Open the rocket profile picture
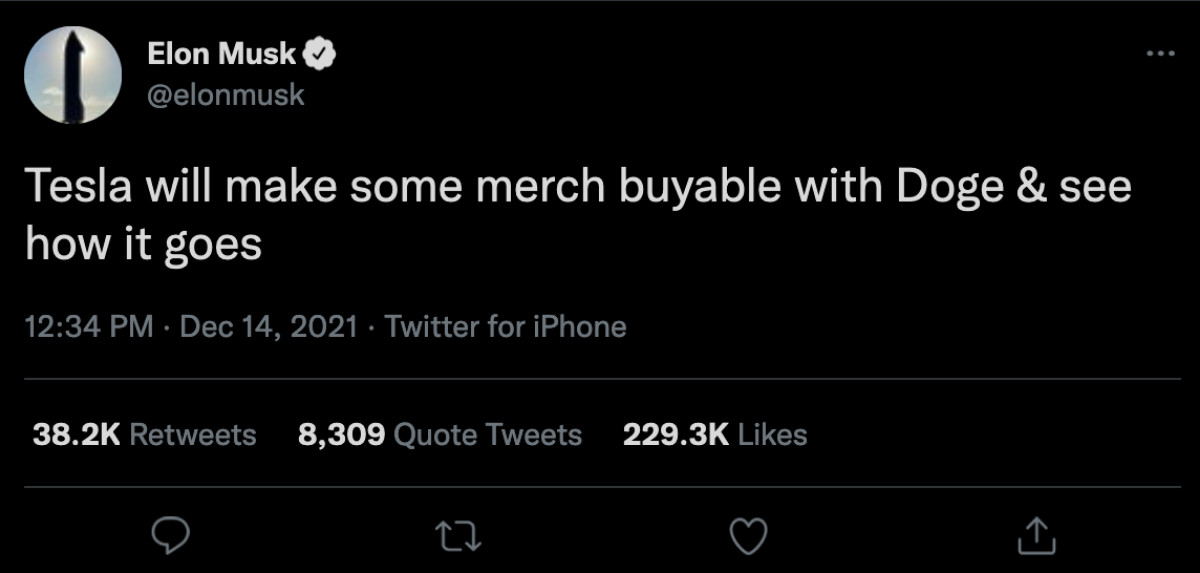Viewport: 1200px width, 573px height. pos(73,76)
